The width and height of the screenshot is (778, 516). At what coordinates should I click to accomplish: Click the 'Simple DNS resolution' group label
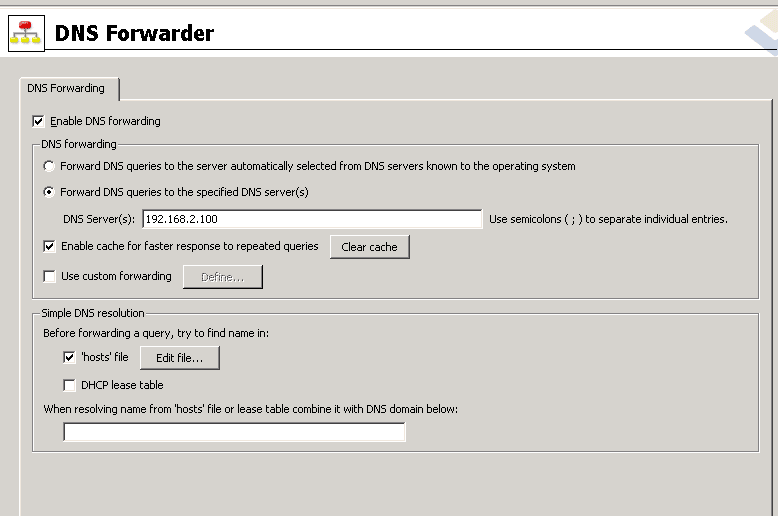(x=93, y=313)
